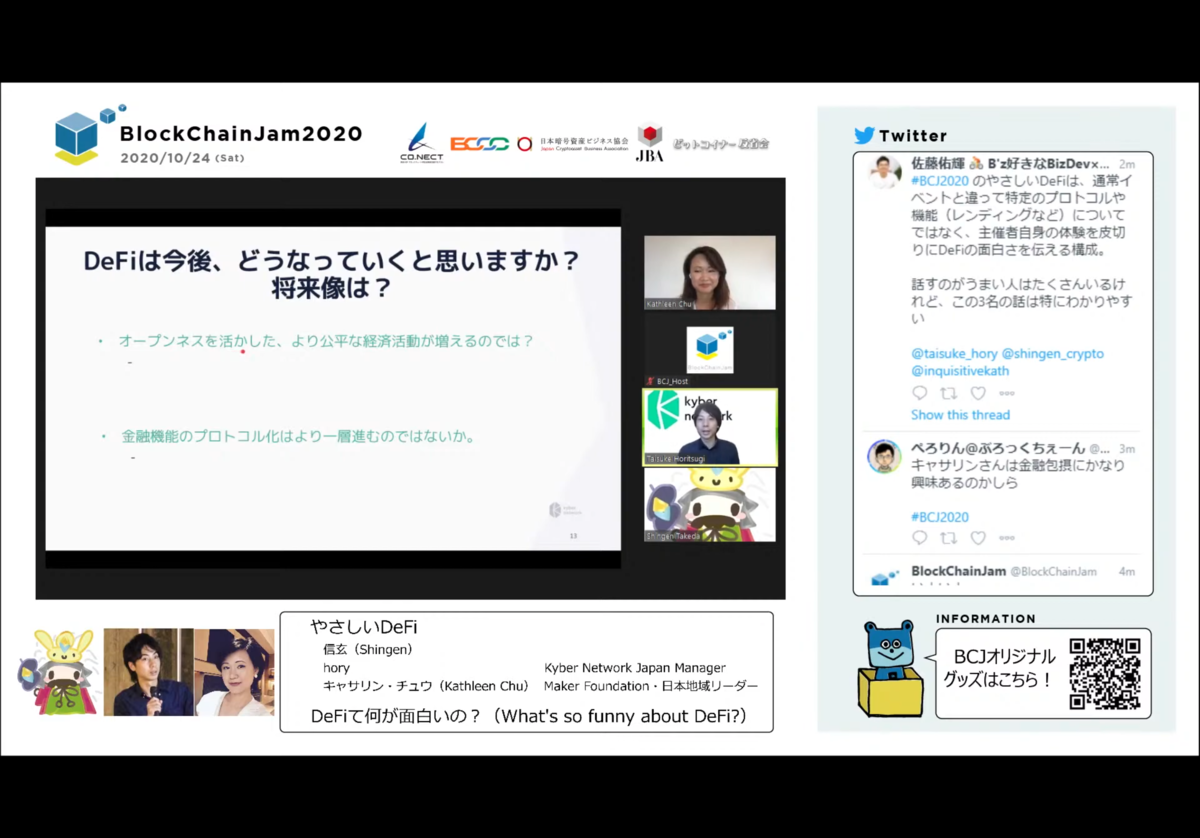This screenshot has width=1200, height=838.
Task: Click the Twitter bird icon
Action: pyautogui.click(x=864, y=135)
